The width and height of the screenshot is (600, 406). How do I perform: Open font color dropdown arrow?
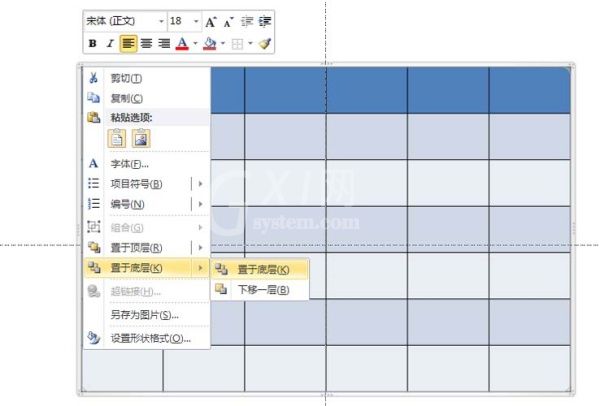(195, 43)
